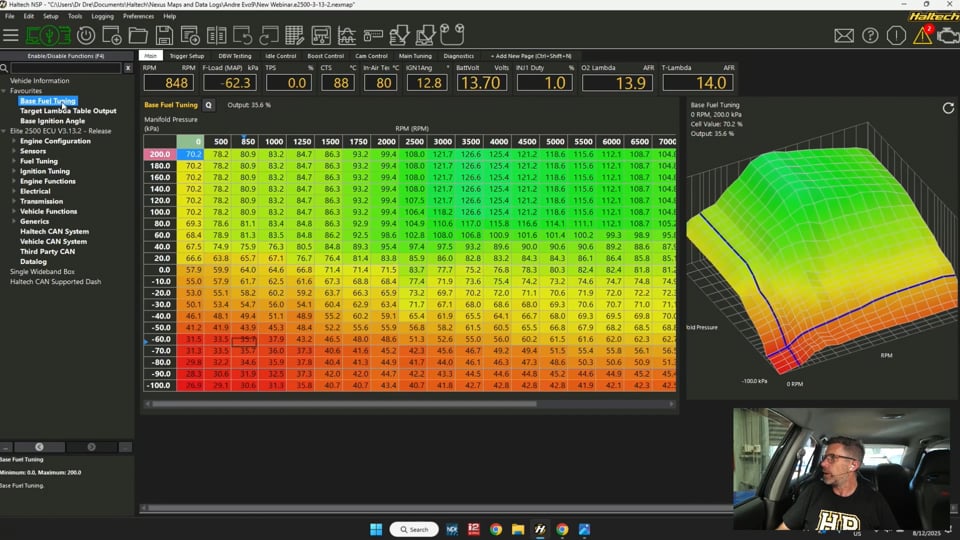
Task: Click the taskbar Search box
Action: pyautogui.click(x=414, y=529)
